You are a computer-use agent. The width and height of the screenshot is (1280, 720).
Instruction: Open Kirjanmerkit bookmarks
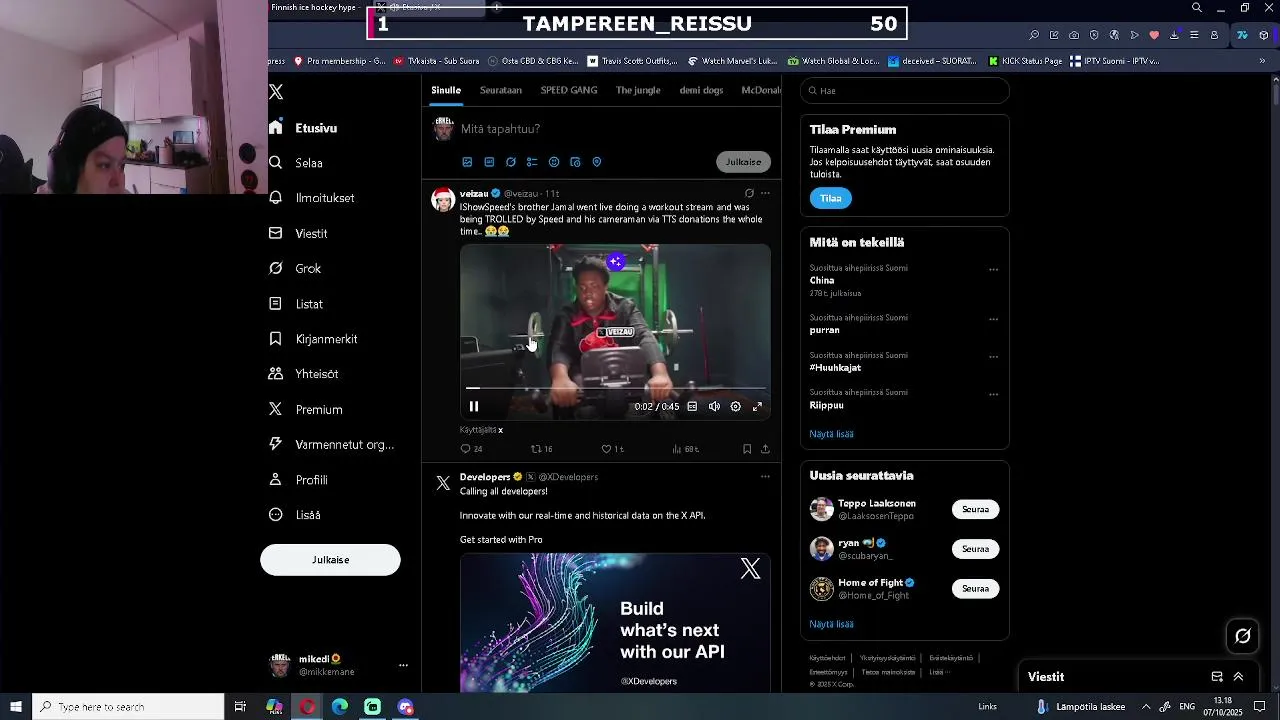click(x=313, y=339)
